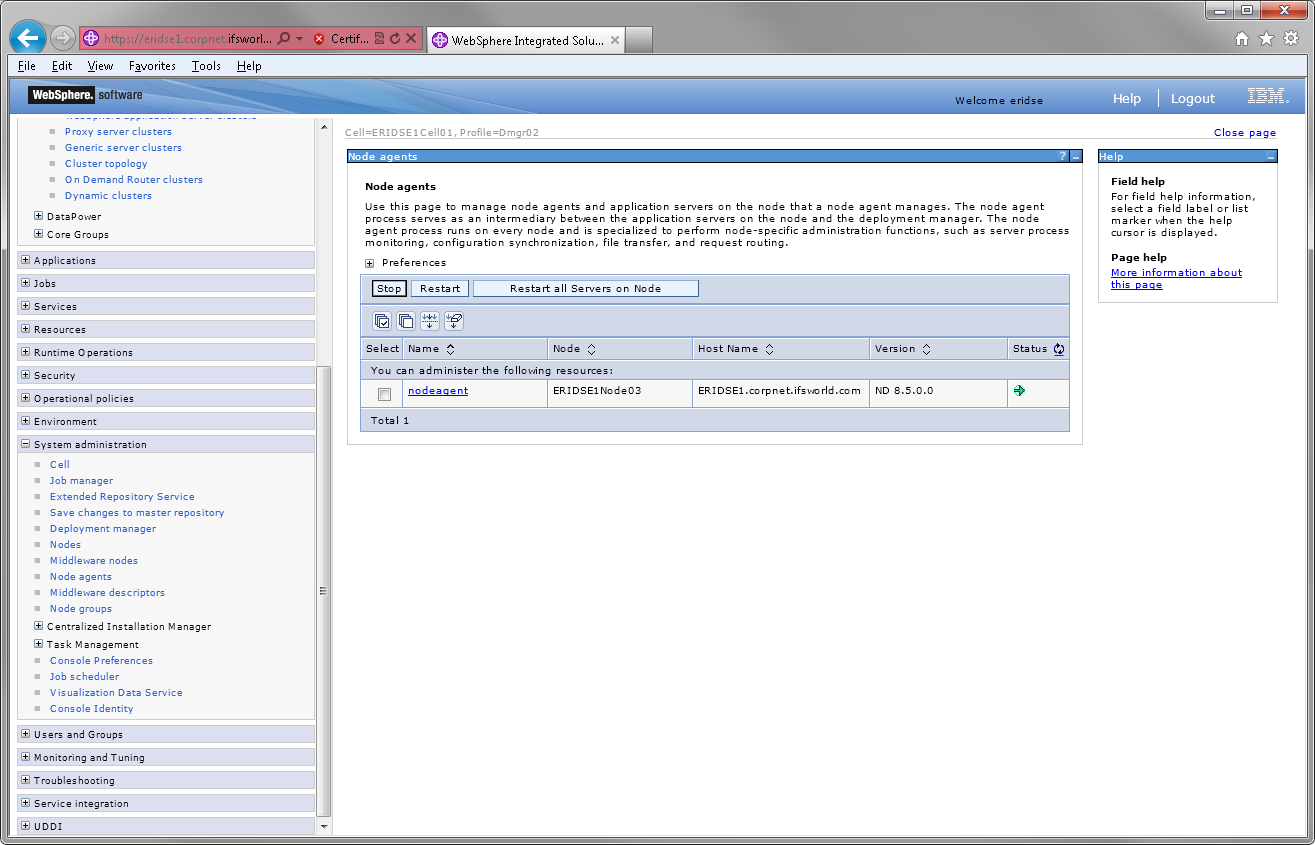Viewport: 1315px width, 845px height.
Task: Open the Node agents navigation link
Action: [81, 577]
